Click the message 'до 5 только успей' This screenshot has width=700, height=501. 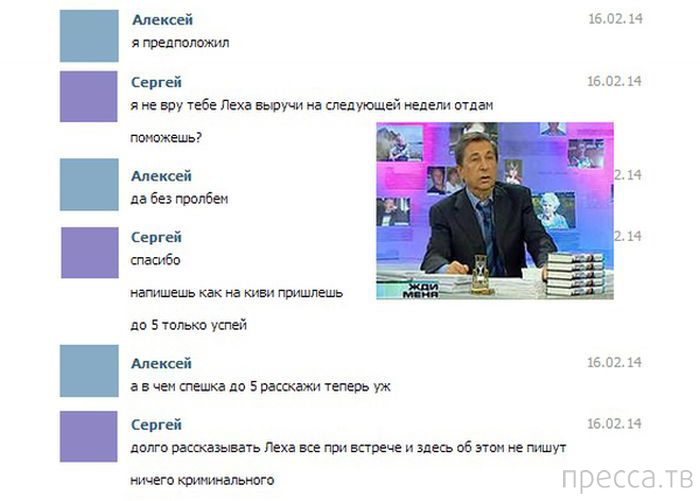click(188, 325)
